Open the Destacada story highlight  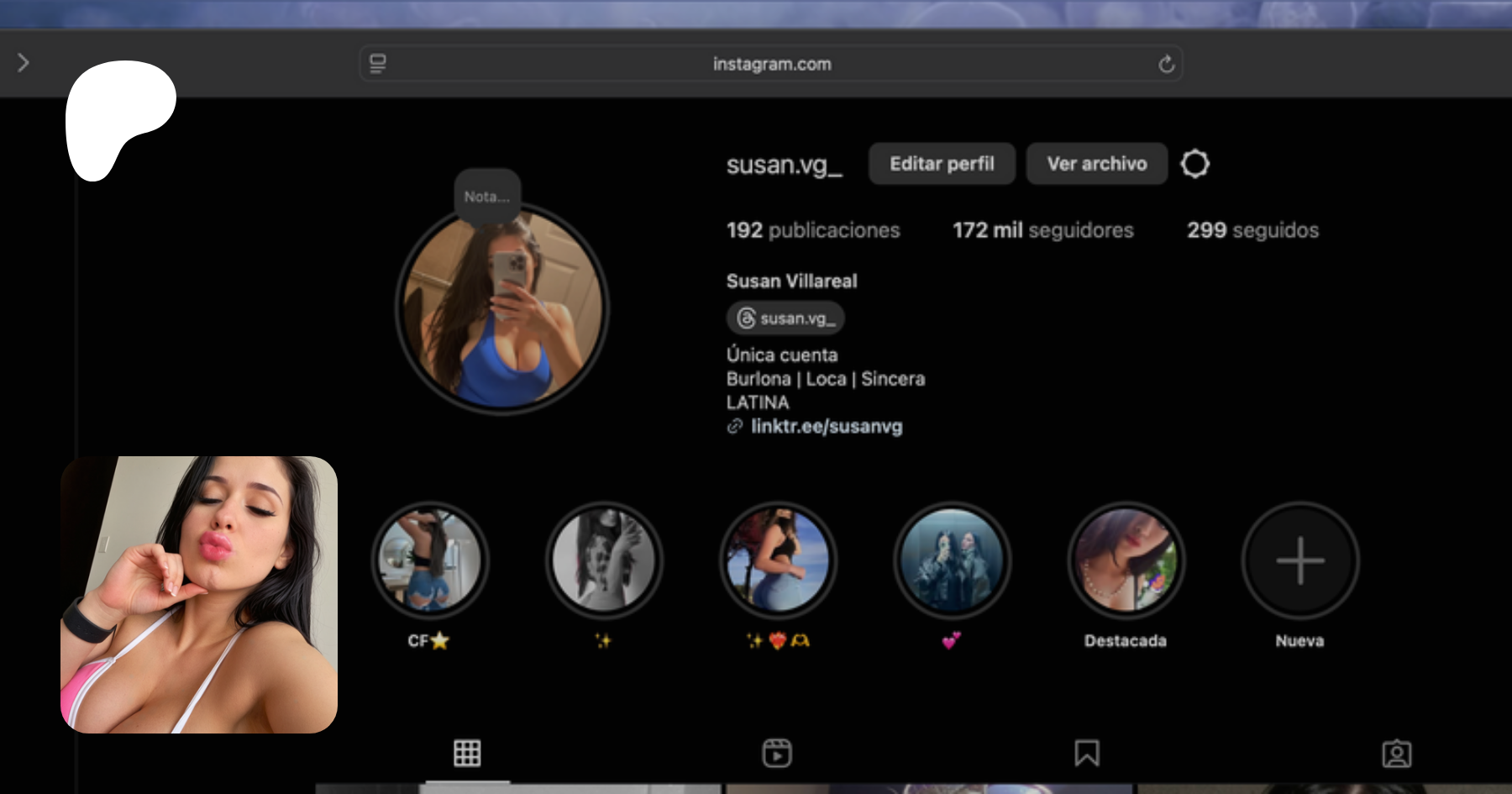(x=1126, y=560)
